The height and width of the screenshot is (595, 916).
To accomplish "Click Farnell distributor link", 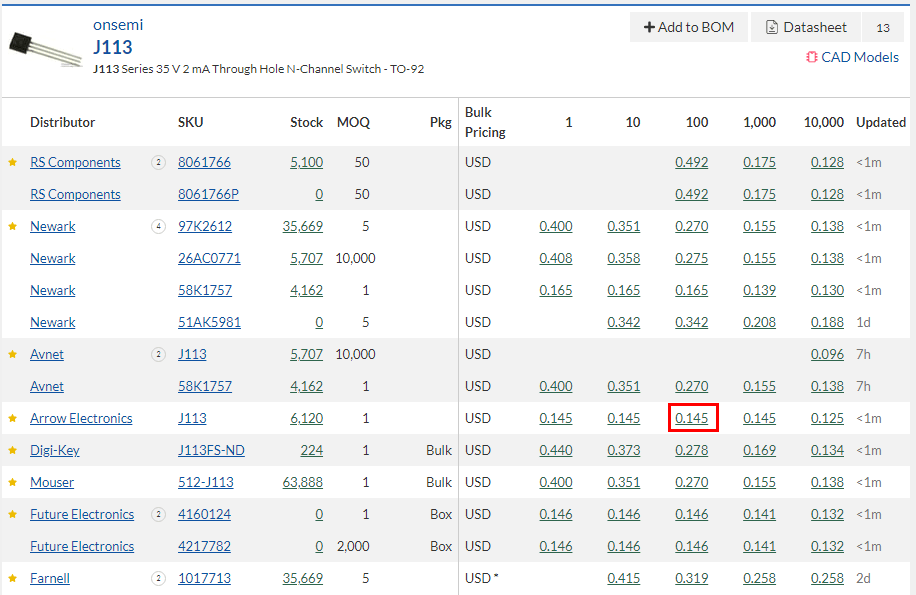I will 50,578.
